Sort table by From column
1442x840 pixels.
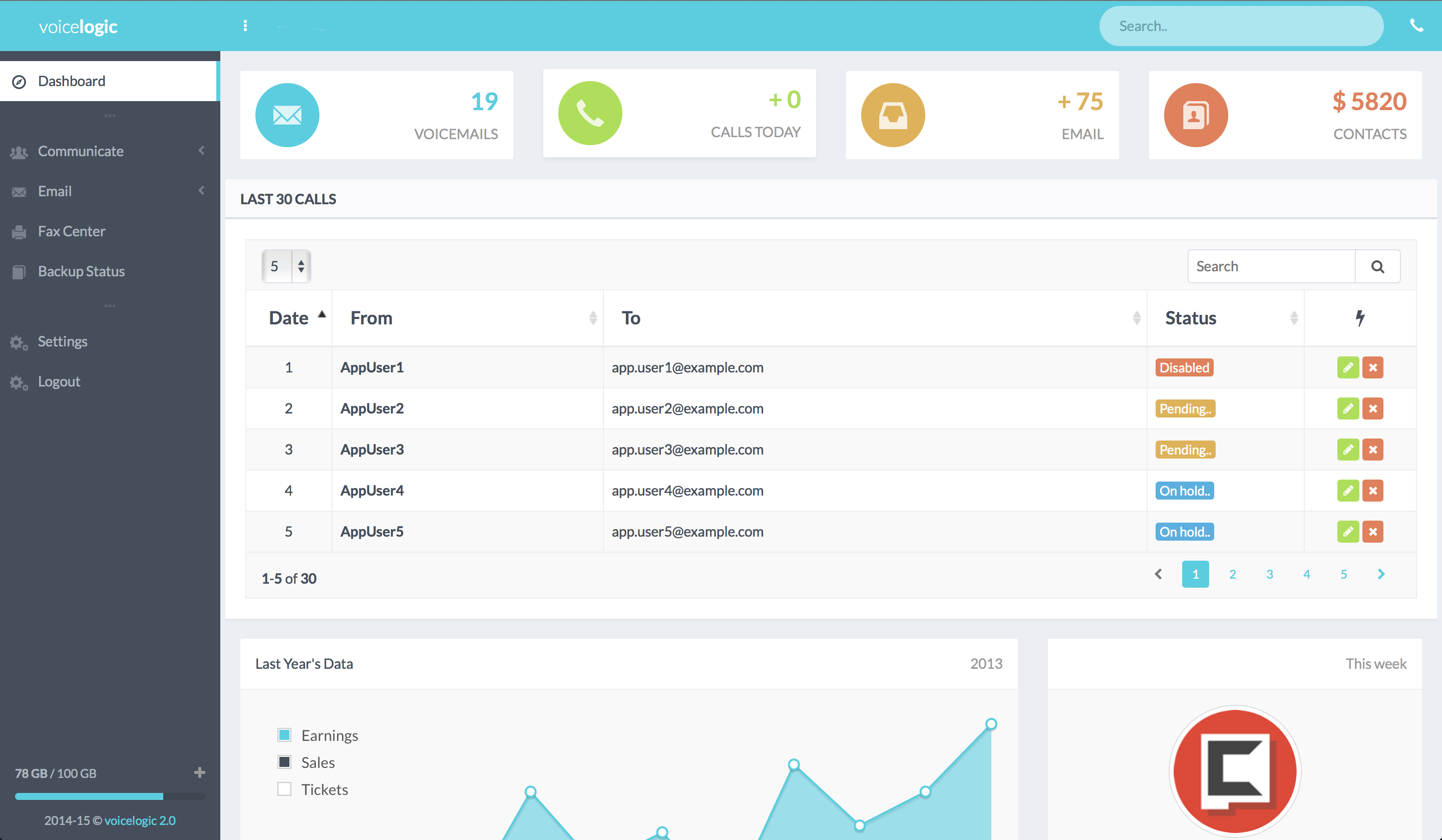coord(468,318)
